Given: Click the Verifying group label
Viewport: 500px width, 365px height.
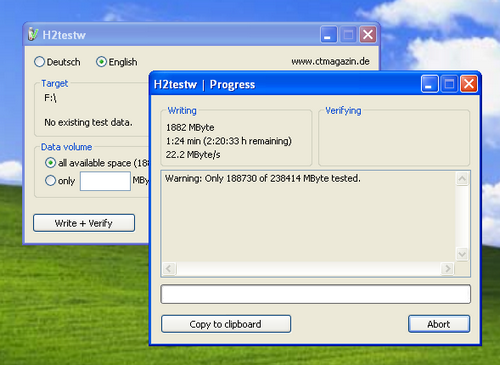Looking at the screenshot, I should click(x=343, y=111).
